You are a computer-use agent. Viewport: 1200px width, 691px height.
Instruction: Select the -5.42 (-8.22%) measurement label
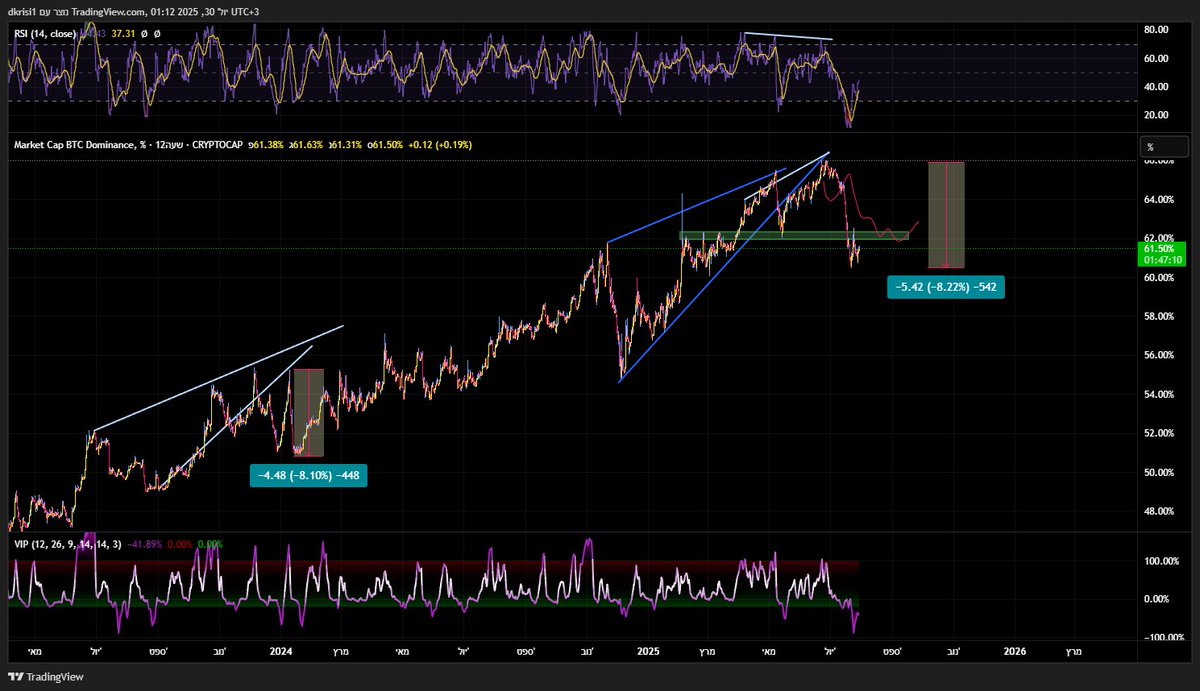pos(945,287)
